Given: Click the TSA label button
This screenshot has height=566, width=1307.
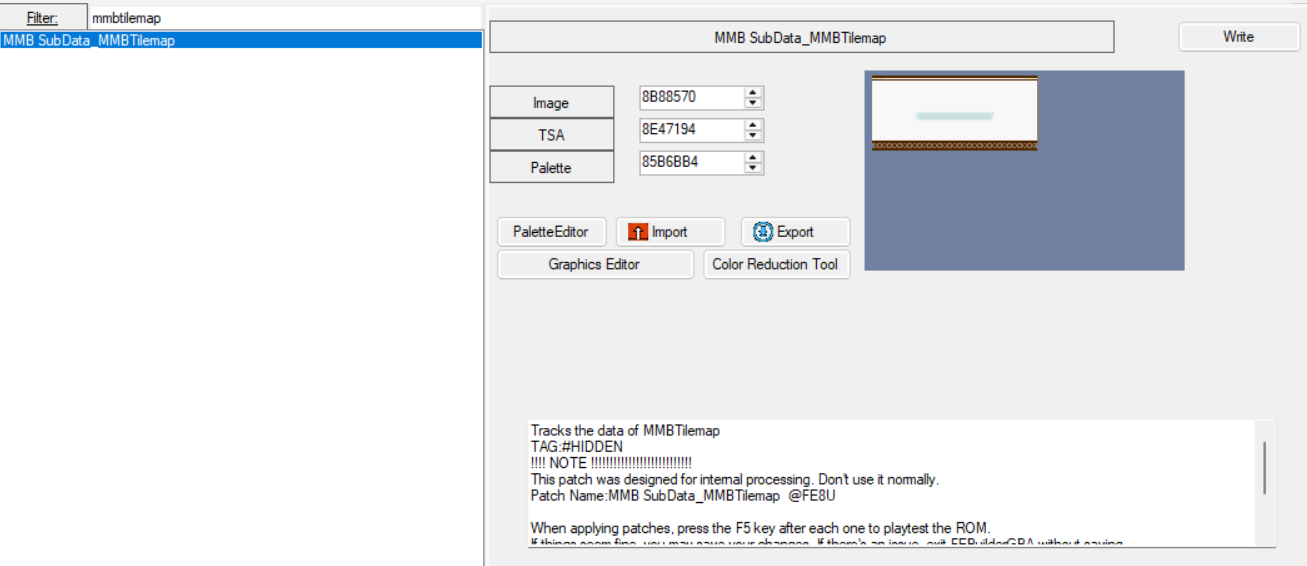Looking at the screenshot, I should point(551,135).
